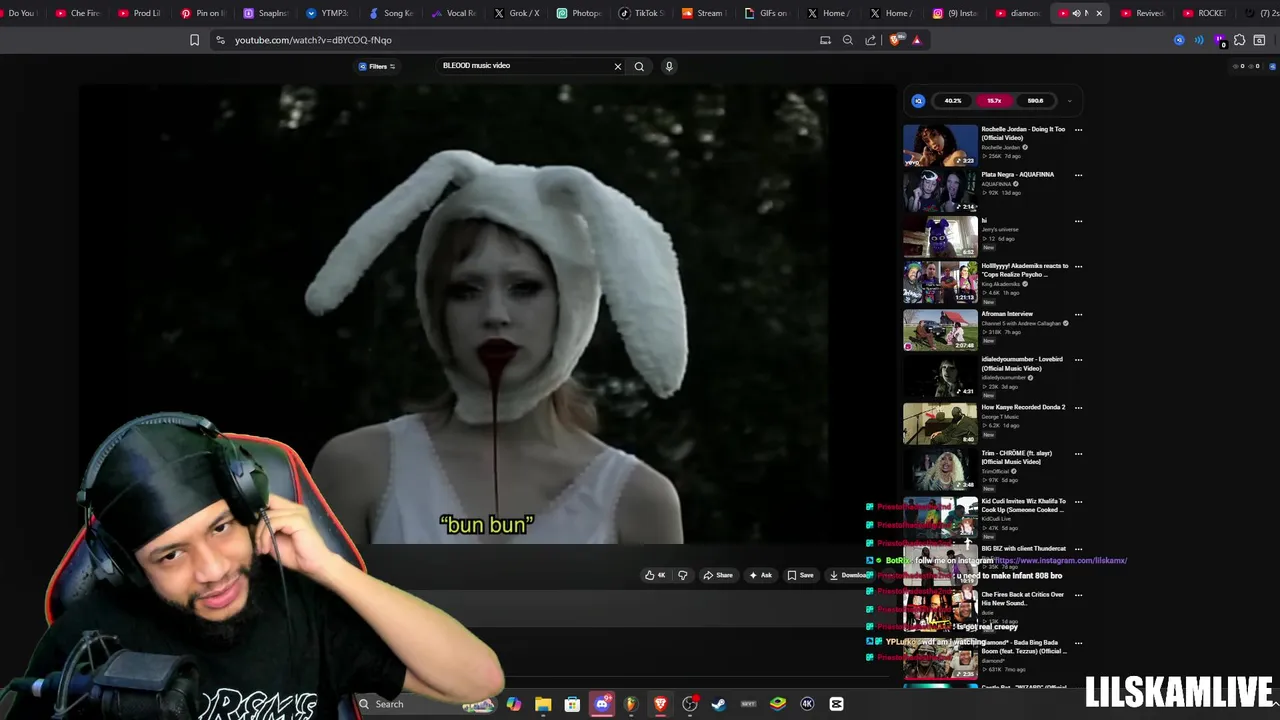Viewport: 1280px width, 720px height.
Task: Open Plata Negra AQUAFINNA video thumbnail
Action: [940, 192]
